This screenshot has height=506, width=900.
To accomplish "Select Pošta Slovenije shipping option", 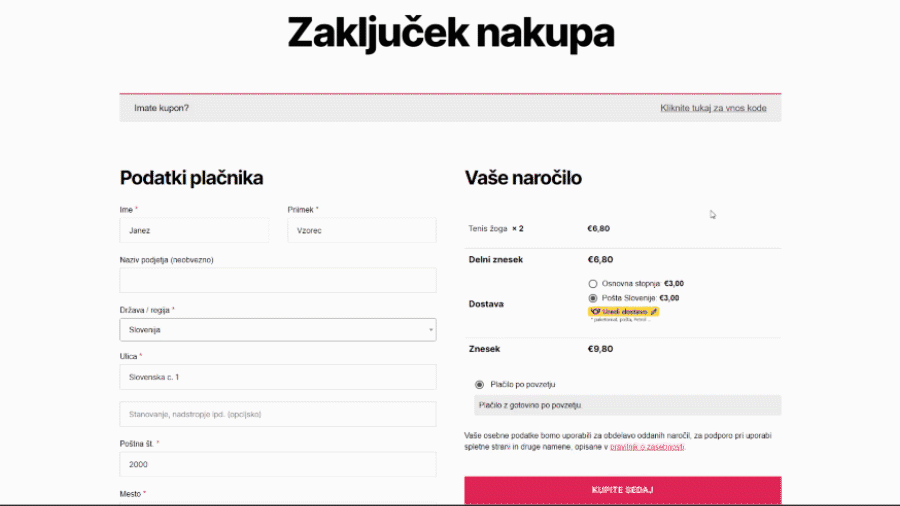I will 592,298.
